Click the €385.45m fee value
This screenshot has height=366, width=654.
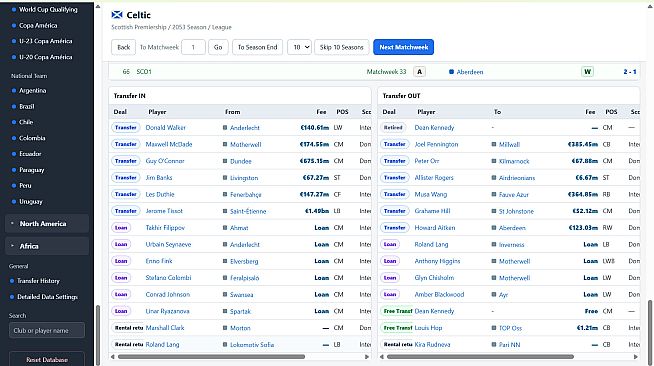point(583,144)
